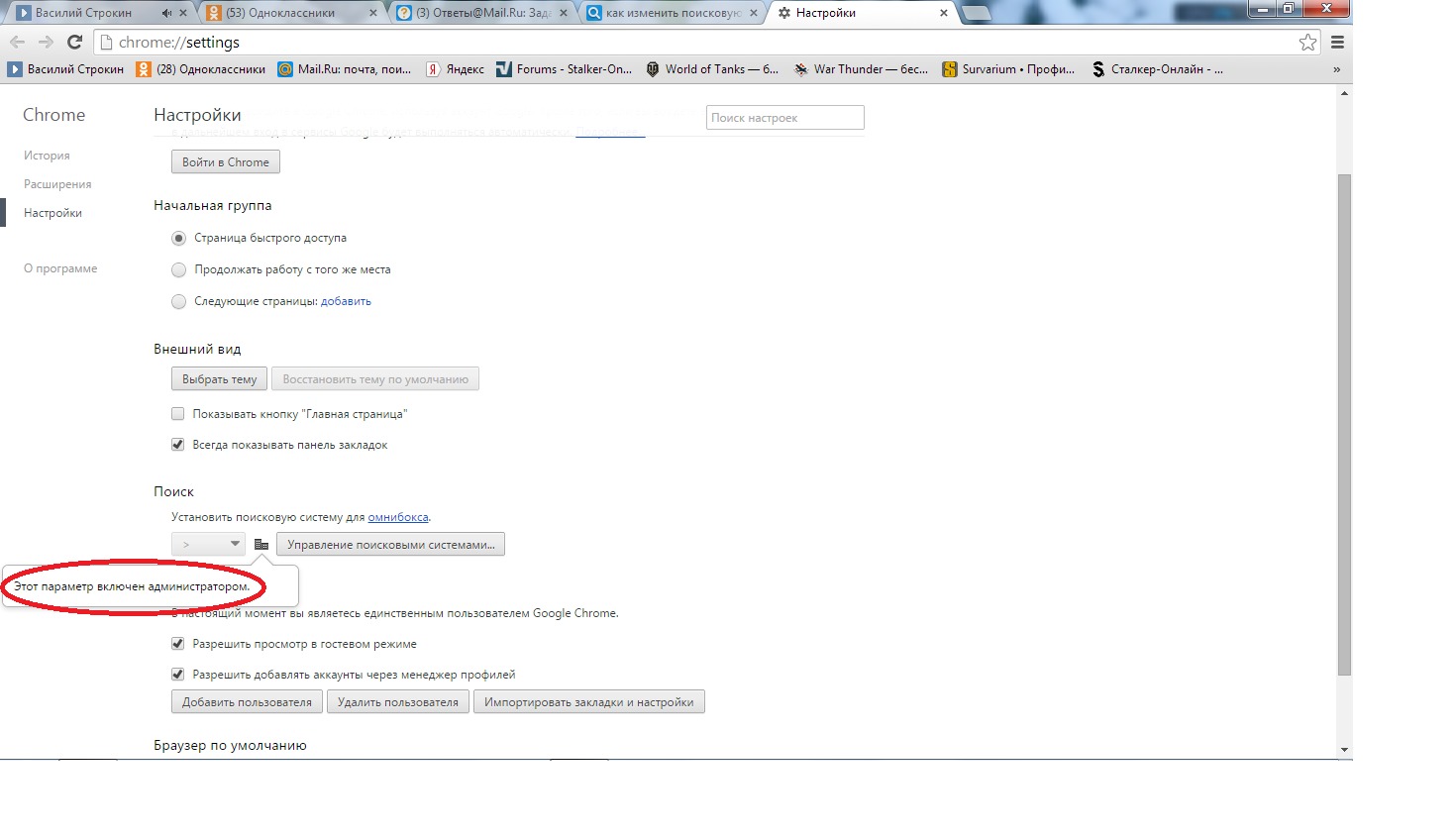Follow the омнибокса link

[398, 517]
